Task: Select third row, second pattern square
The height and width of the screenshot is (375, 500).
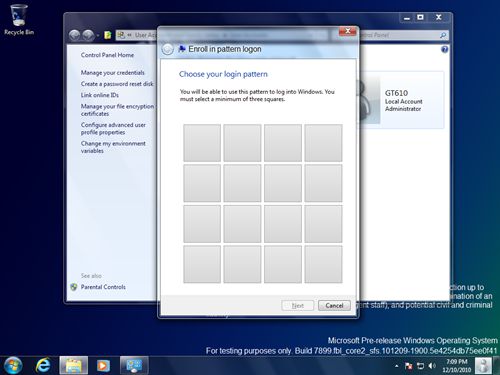Action: [242, 224]
